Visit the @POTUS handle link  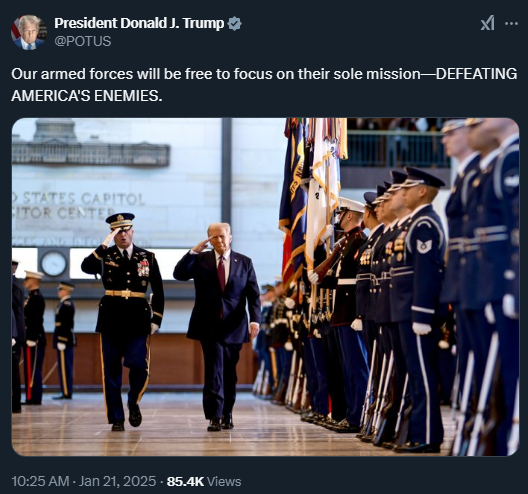[x=82, y=41]
